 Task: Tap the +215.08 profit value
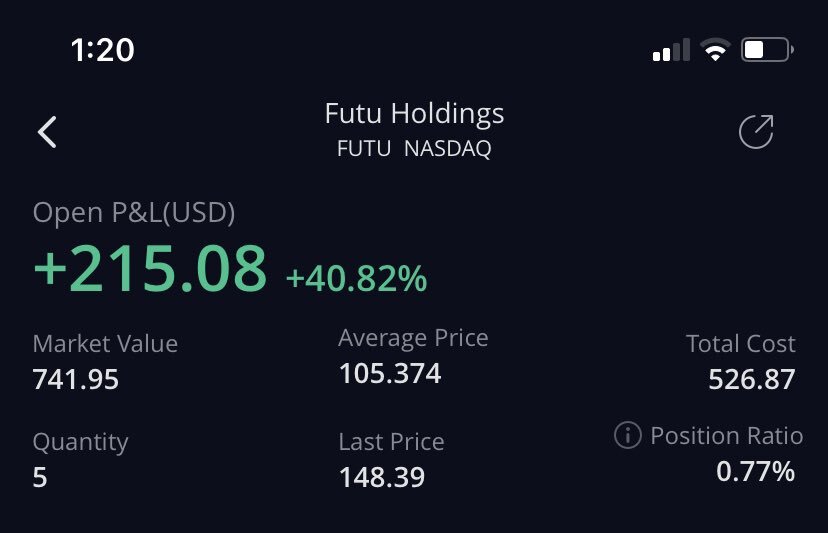[x=150, y=269]
